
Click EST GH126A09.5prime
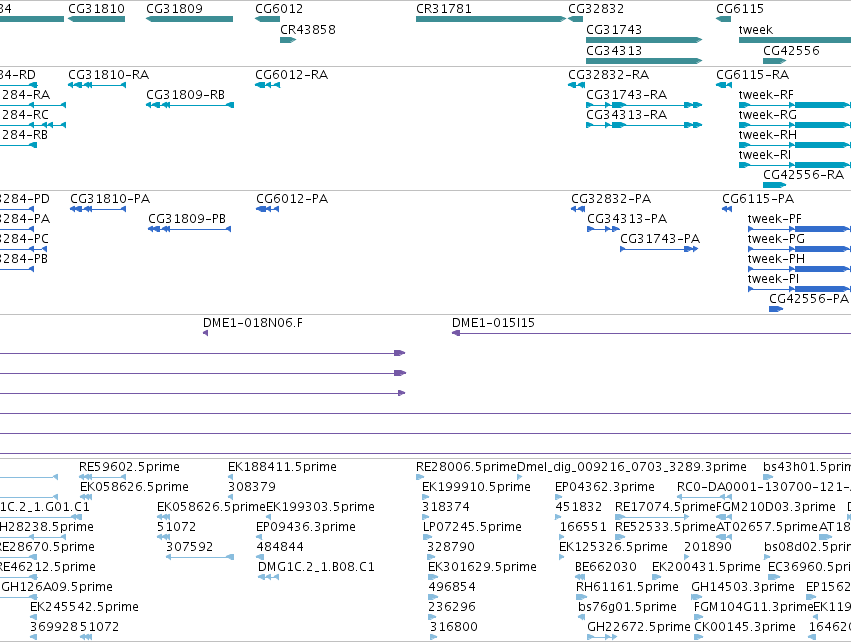pos(57,587)
